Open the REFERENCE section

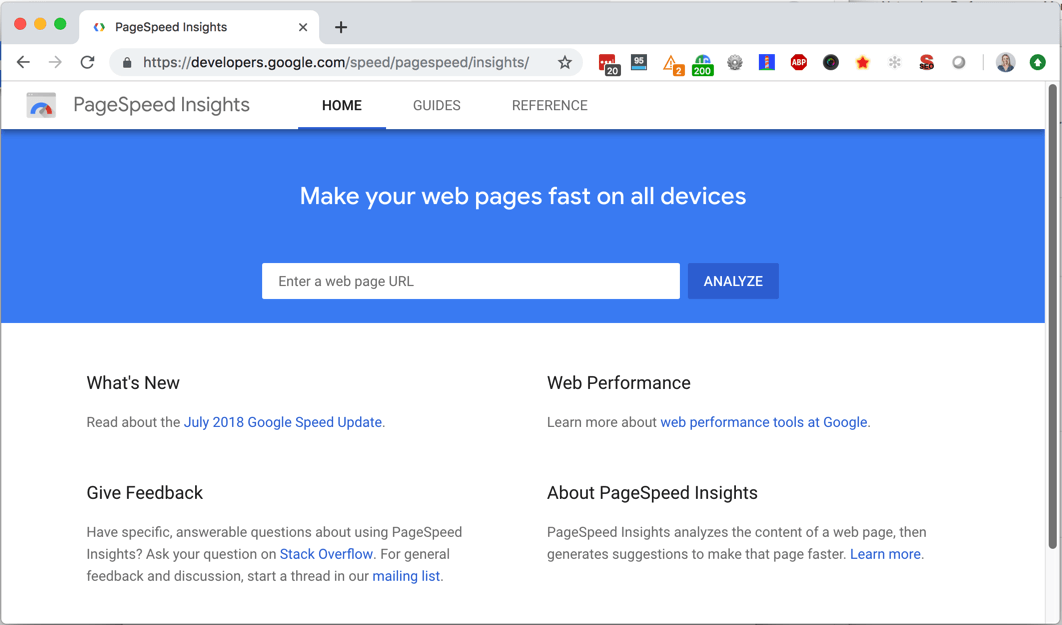[549, 105]
